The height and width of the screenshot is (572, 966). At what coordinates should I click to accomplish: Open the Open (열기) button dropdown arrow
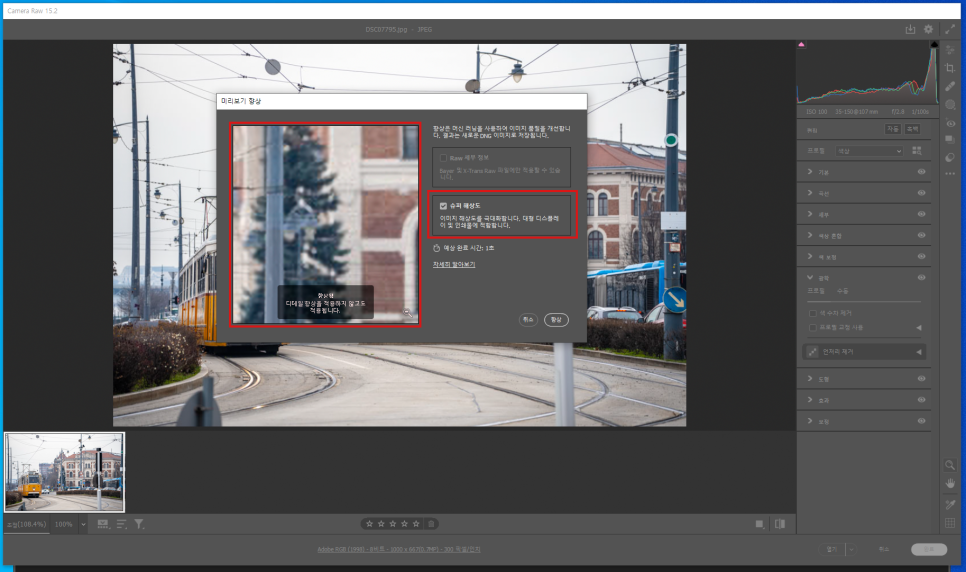(851, 549)
